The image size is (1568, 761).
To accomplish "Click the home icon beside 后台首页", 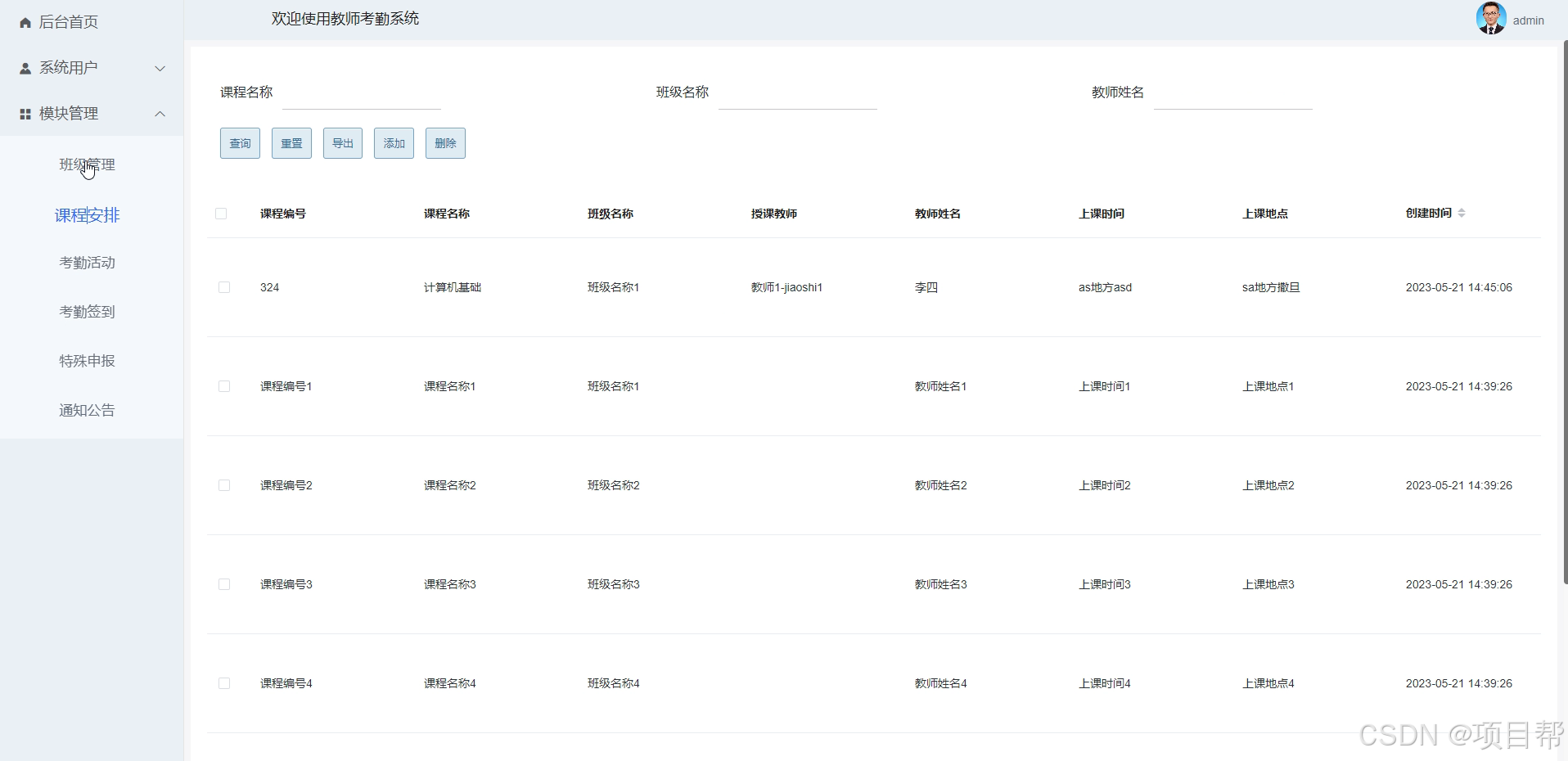I will click(x=25, y=23).
